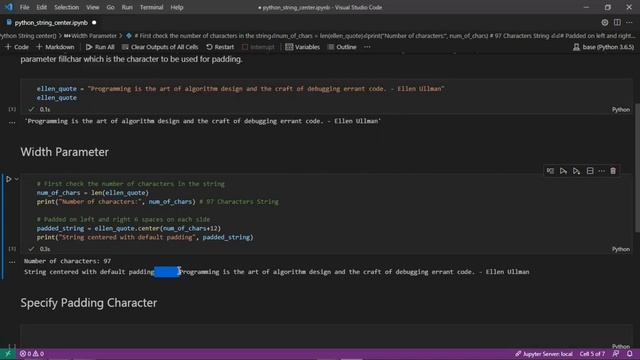This screenshot has height=360, width=640.
Task: Click the Width Parameter breadcrumb
Action: 90,36
